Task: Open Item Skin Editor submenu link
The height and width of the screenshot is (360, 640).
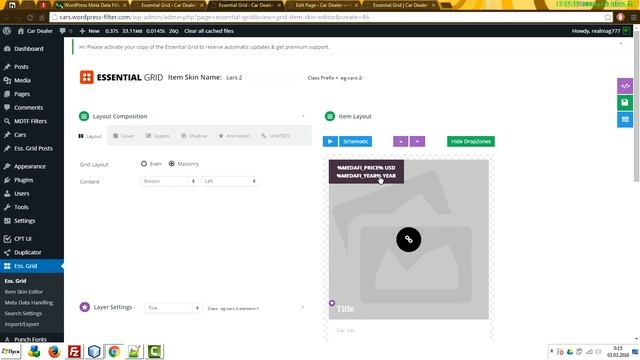Action: (x=24, y=292)
